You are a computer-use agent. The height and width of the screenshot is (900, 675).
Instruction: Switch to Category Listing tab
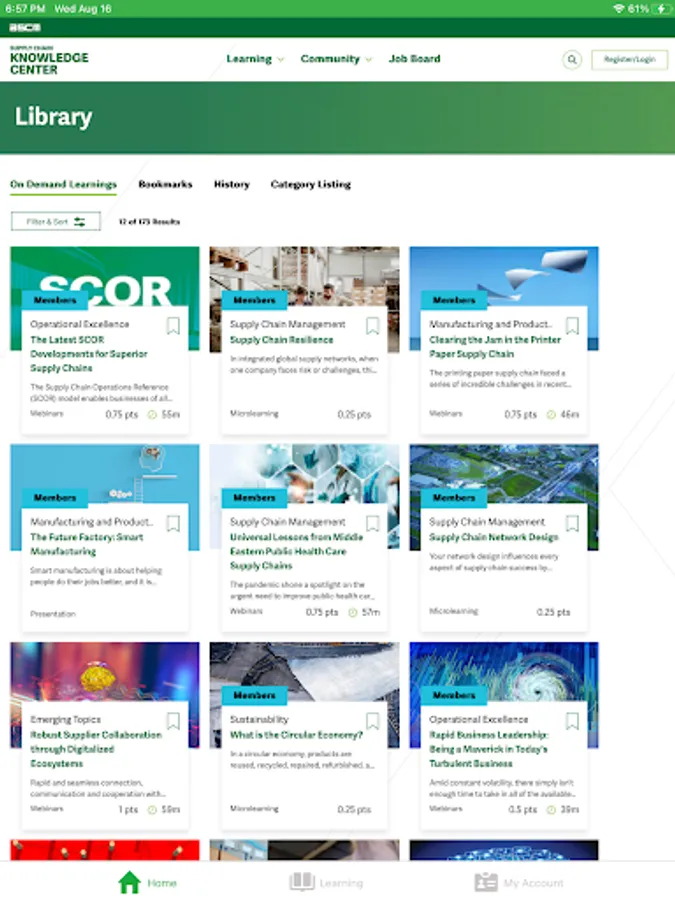coord(311,184)
